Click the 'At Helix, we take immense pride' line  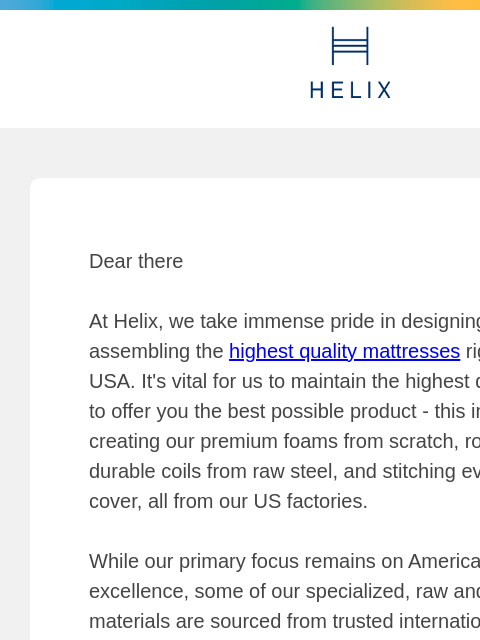[x=284, y=321]
